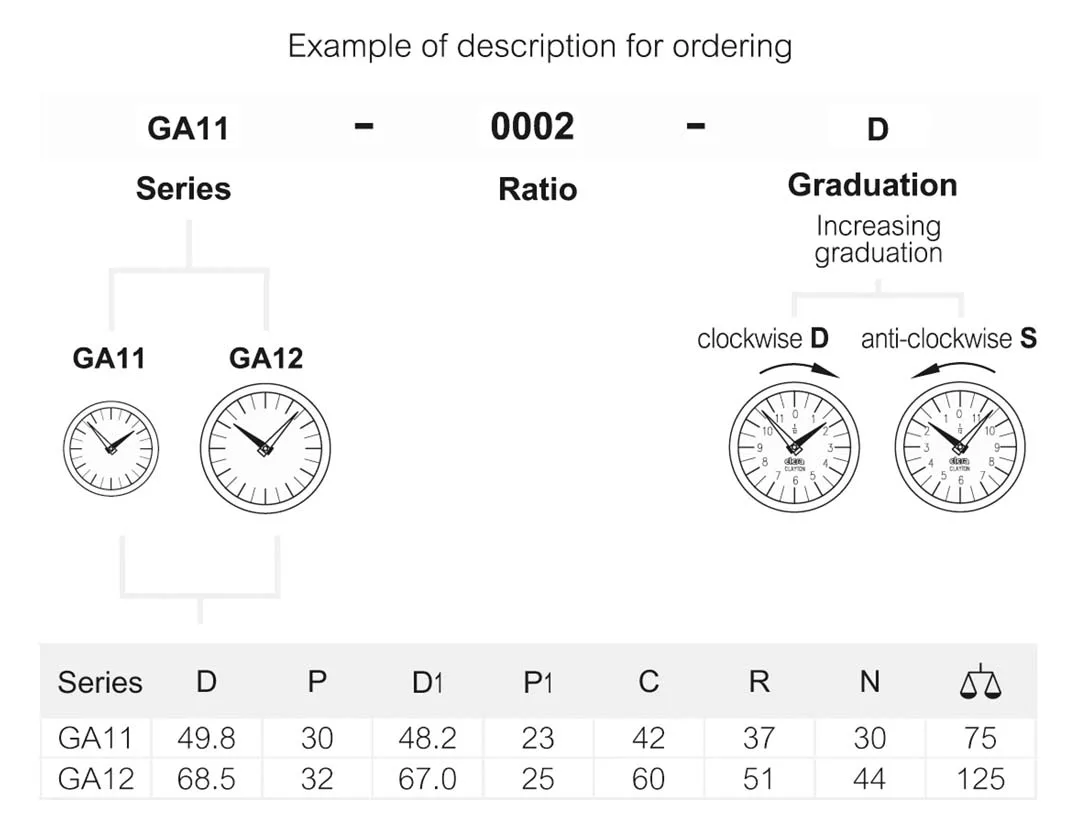Click the 49.8 value in GA11 row
The image size is (1075, 821).
coord(206,738)
